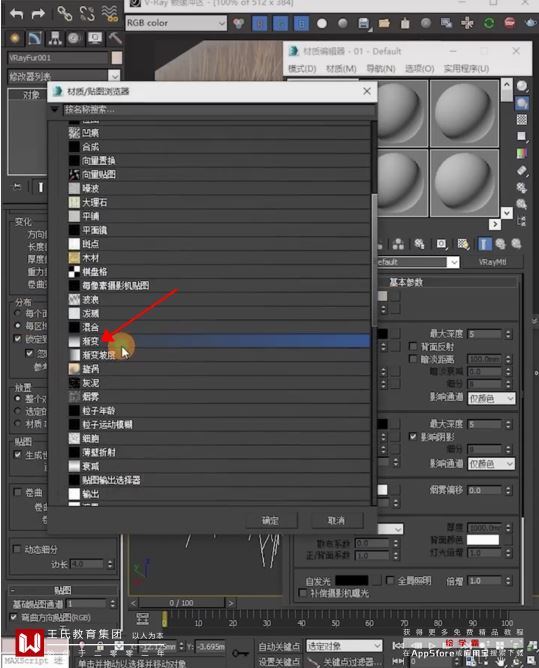539x668 pixels.
Task: Open the Create command panel tab
Action: 15,39
